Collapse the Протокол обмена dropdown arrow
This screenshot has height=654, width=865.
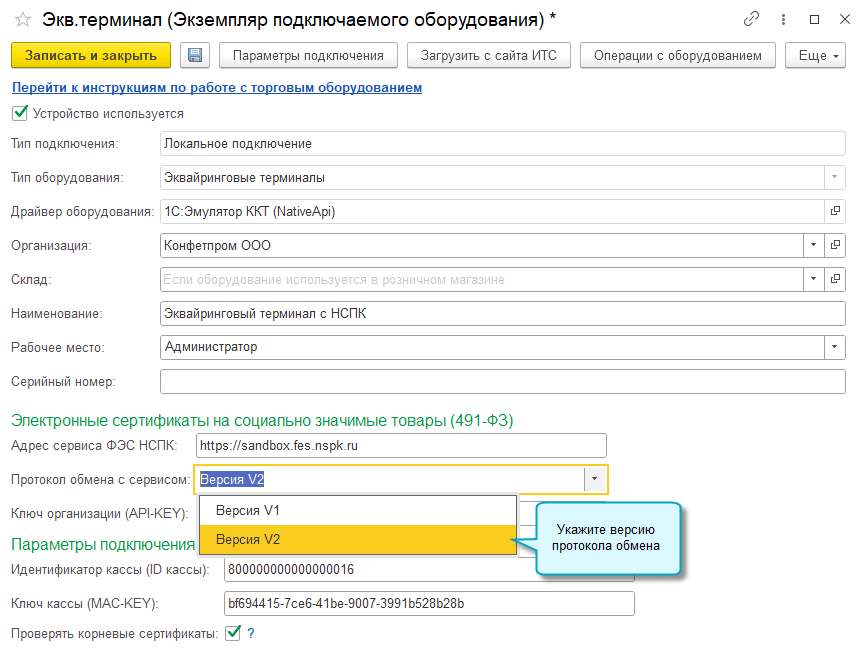(x=594, y=479)
